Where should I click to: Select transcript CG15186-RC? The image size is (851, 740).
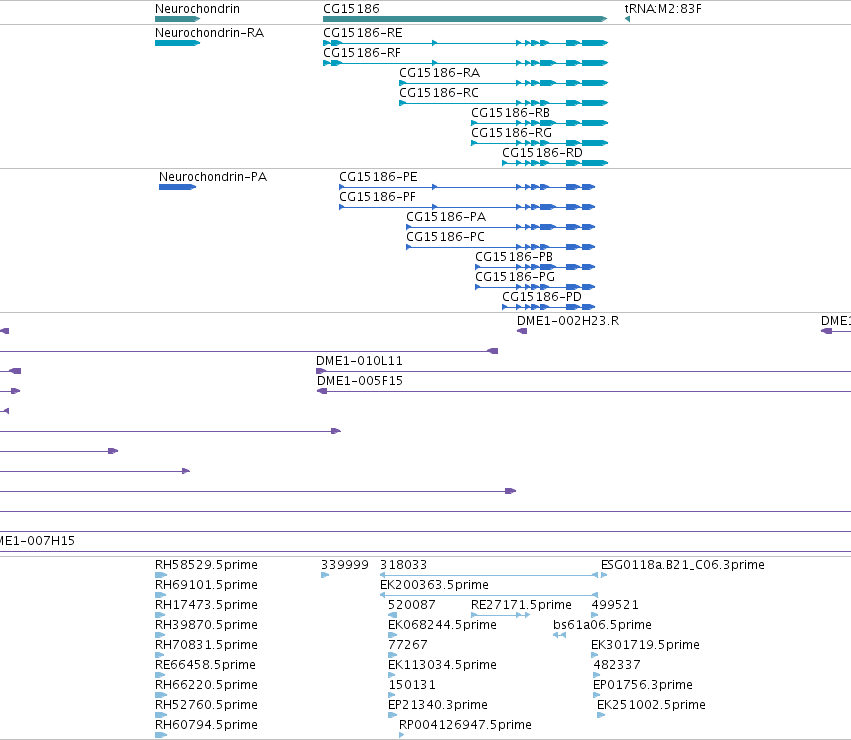(439, 93)
